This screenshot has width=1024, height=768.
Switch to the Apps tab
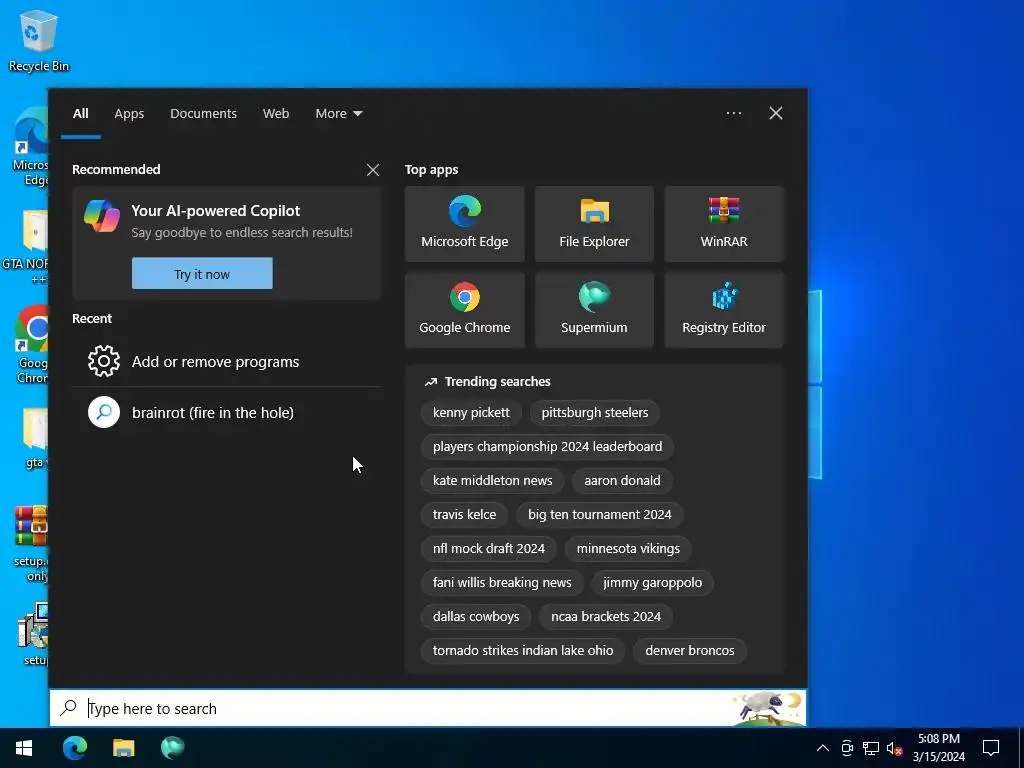tap(129, 113)
